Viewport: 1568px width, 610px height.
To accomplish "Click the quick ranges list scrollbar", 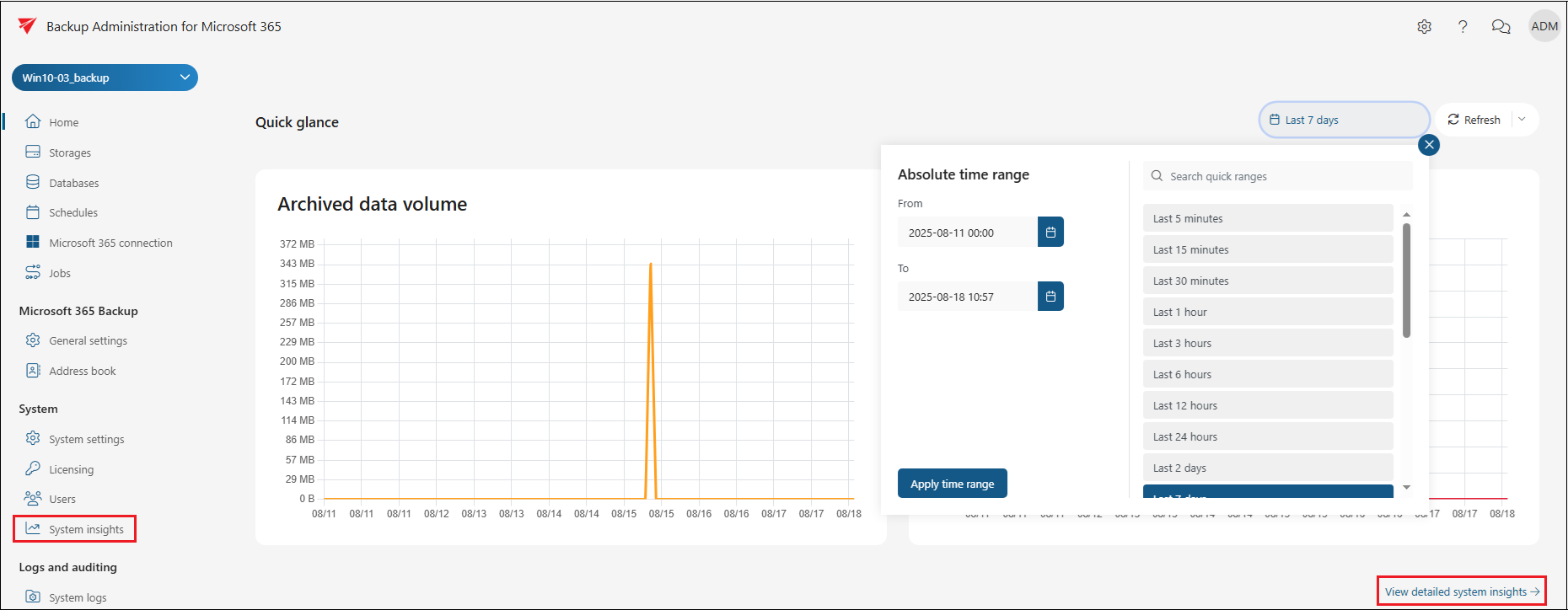I will (1406, 281).
